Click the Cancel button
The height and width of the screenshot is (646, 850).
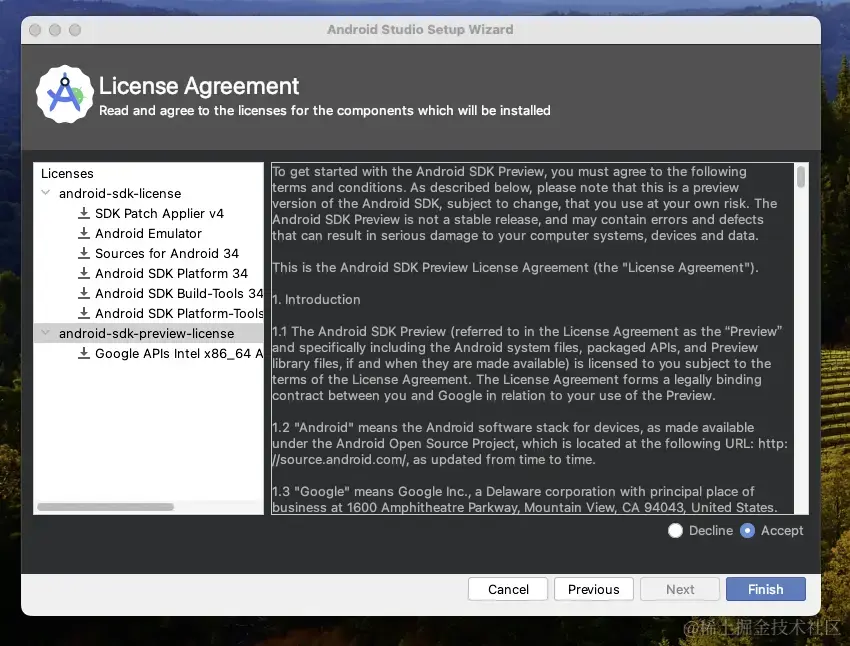click(x=508, y=589)
